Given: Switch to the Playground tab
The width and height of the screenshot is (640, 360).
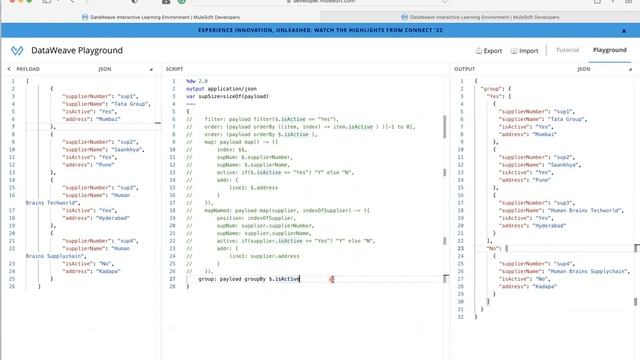Looking at the screenshot, I should click(x=609, y=50).
